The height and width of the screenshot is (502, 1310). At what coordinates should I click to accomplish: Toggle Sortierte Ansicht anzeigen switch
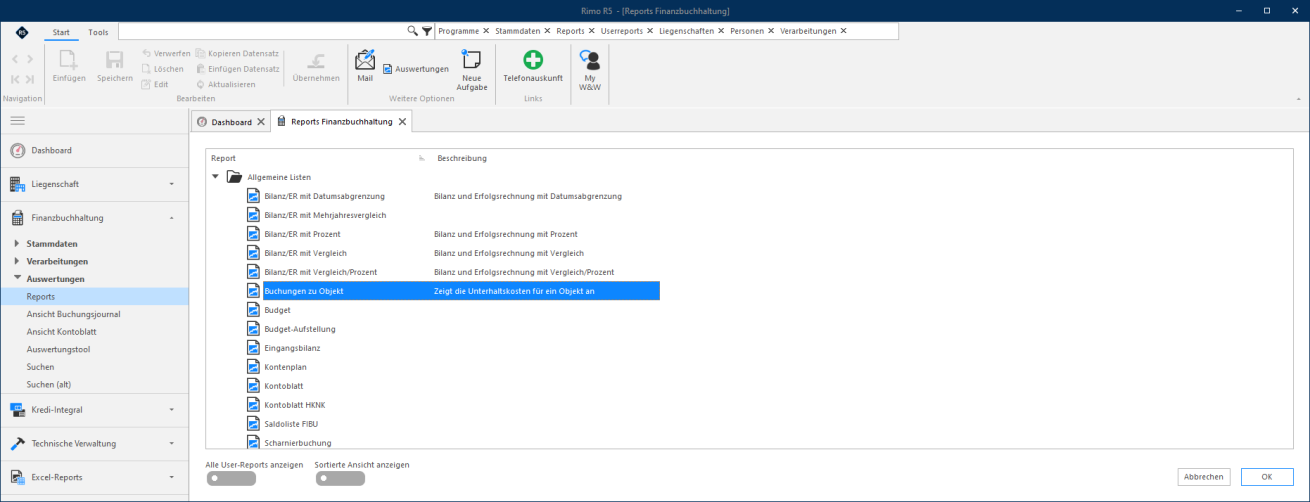coord(340,479)
